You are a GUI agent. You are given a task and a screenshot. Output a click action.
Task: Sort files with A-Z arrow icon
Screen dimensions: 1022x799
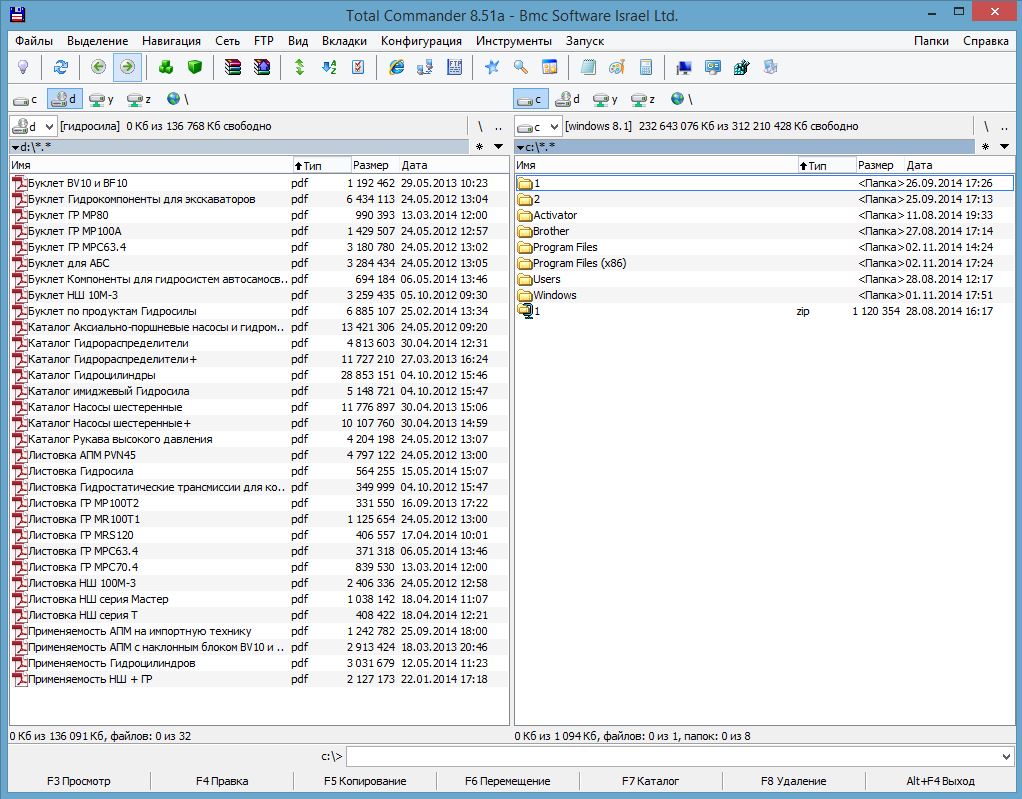(x=329, y=67)
